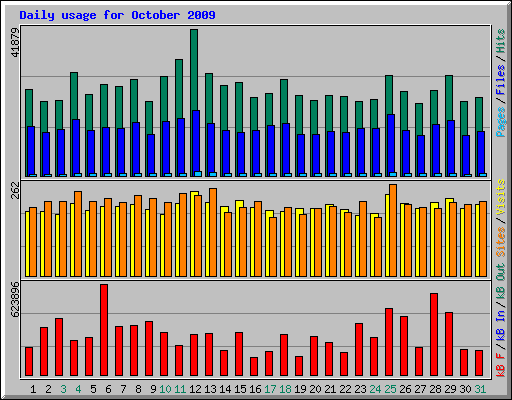
Task: Click the yellow Visits bar for day 25
Action: click(387, 235)
